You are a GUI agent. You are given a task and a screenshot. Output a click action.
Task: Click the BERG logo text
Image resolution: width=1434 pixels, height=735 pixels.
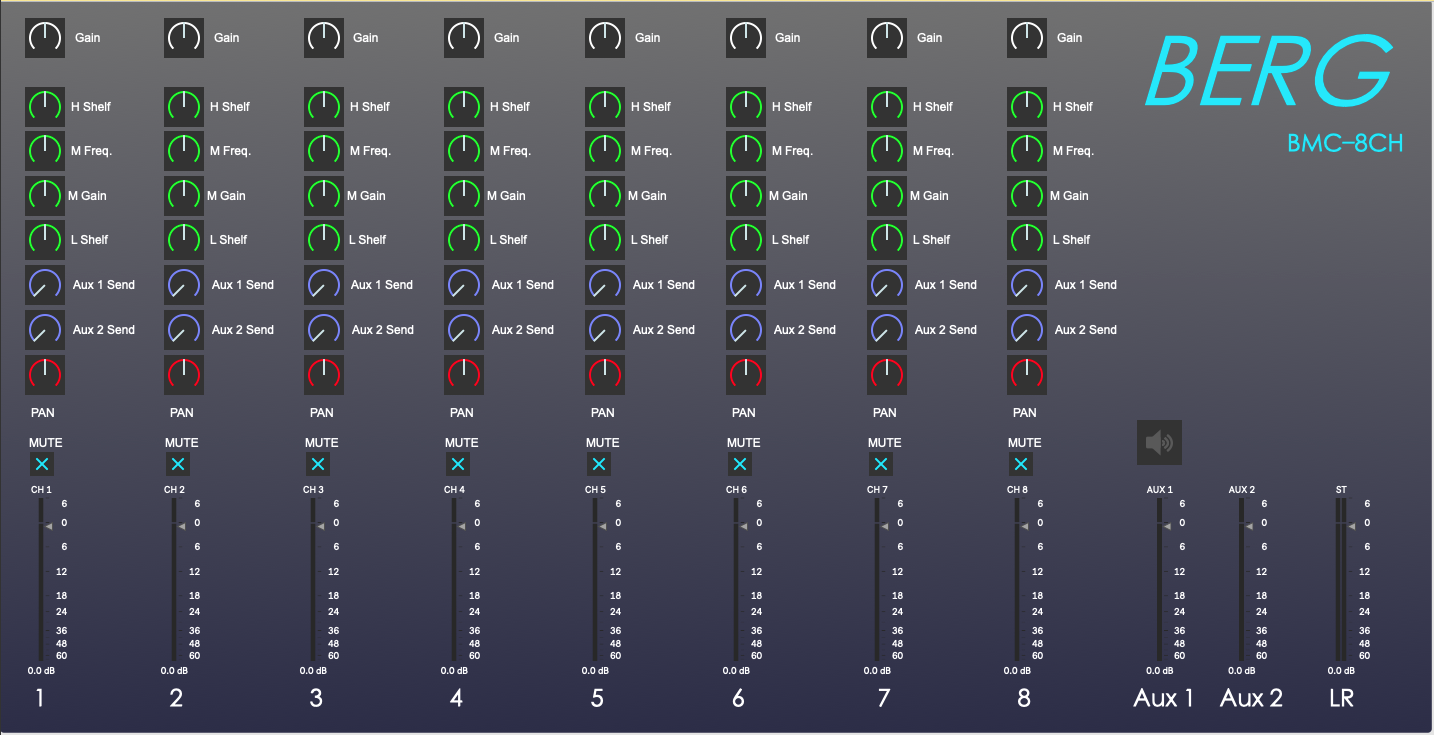pos(1268,72)
